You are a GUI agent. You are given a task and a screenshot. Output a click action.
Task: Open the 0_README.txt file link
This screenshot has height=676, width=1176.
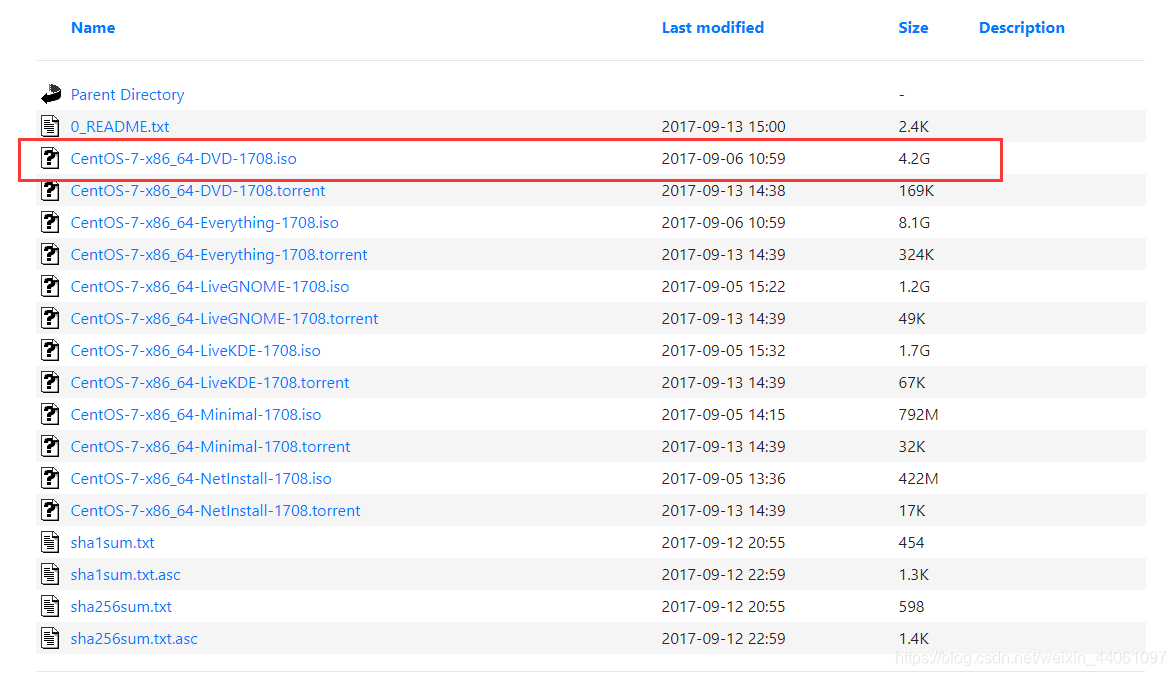(120, 127)
